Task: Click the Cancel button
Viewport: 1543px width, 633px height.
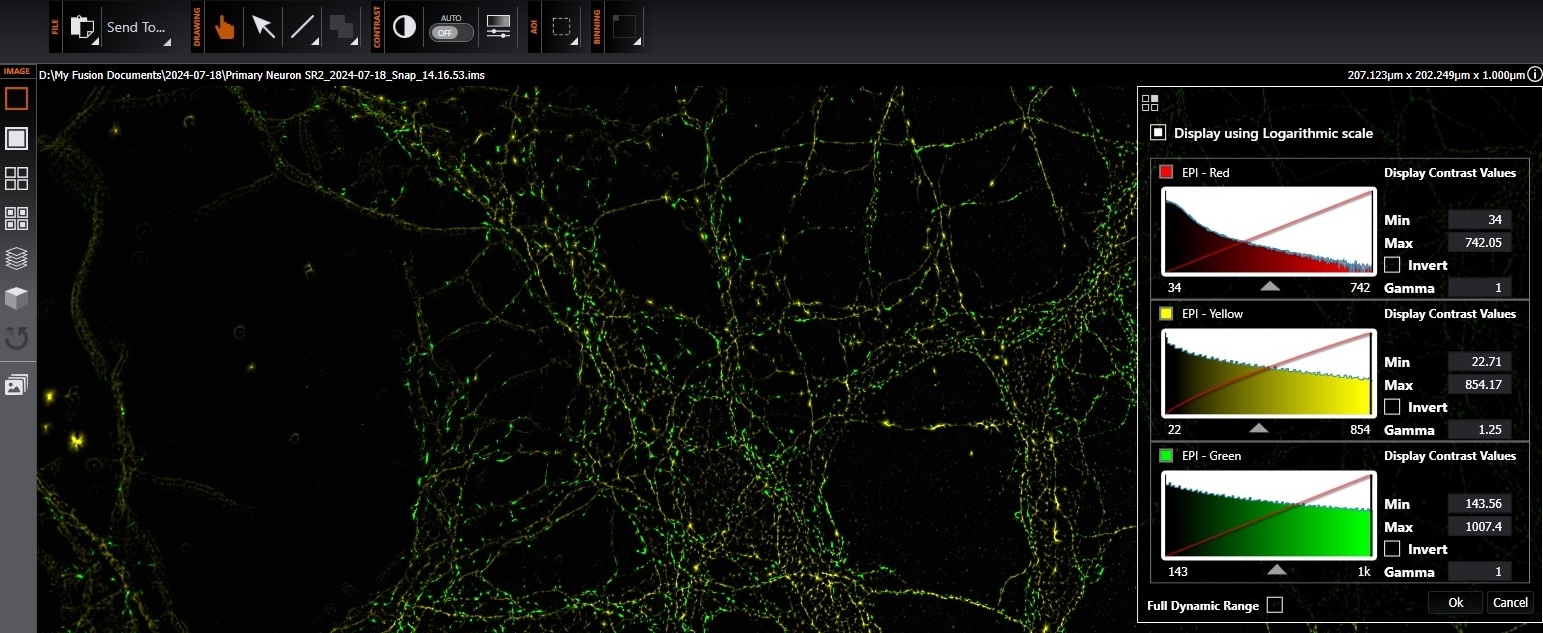Action: tap(1510, 602)
